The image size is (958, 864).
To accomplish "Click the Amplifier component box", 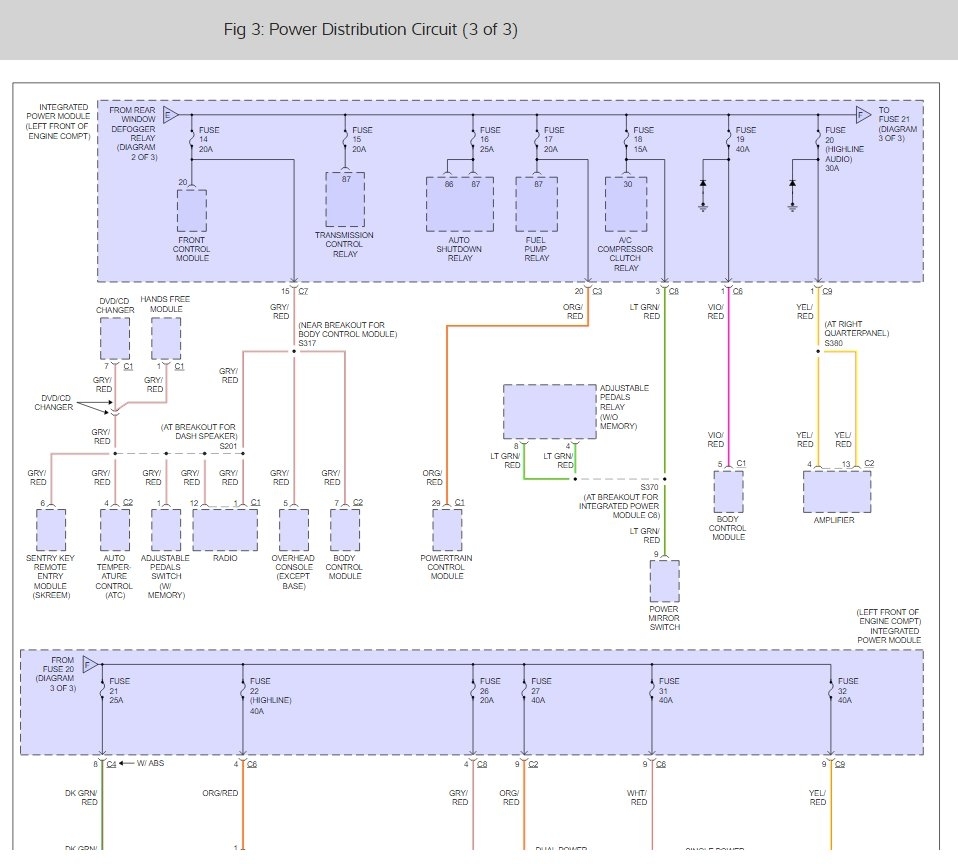I will pos(836,492).
